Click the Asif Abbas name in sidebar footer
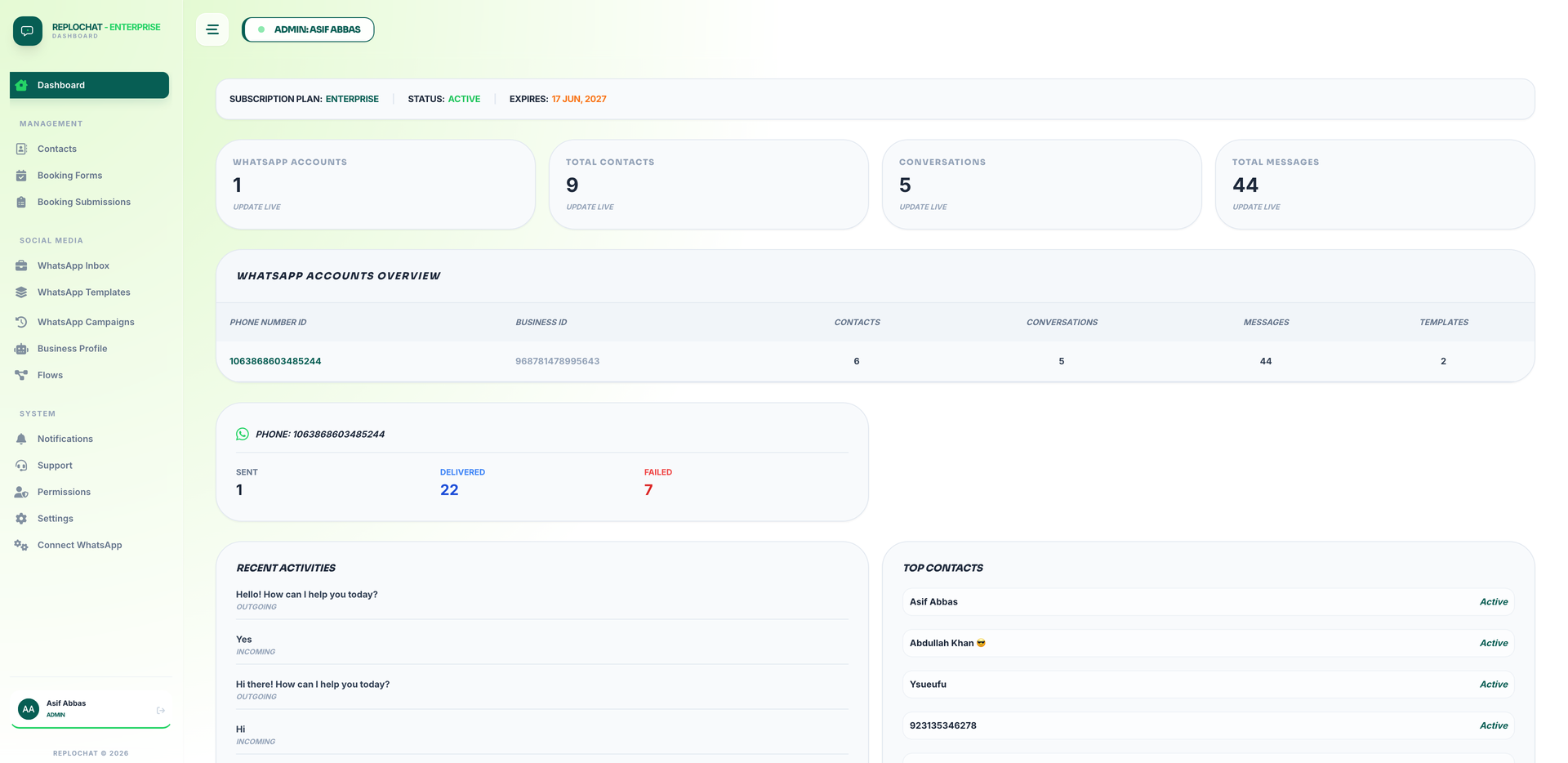1568x763 pixels. (x=66, y=703)
